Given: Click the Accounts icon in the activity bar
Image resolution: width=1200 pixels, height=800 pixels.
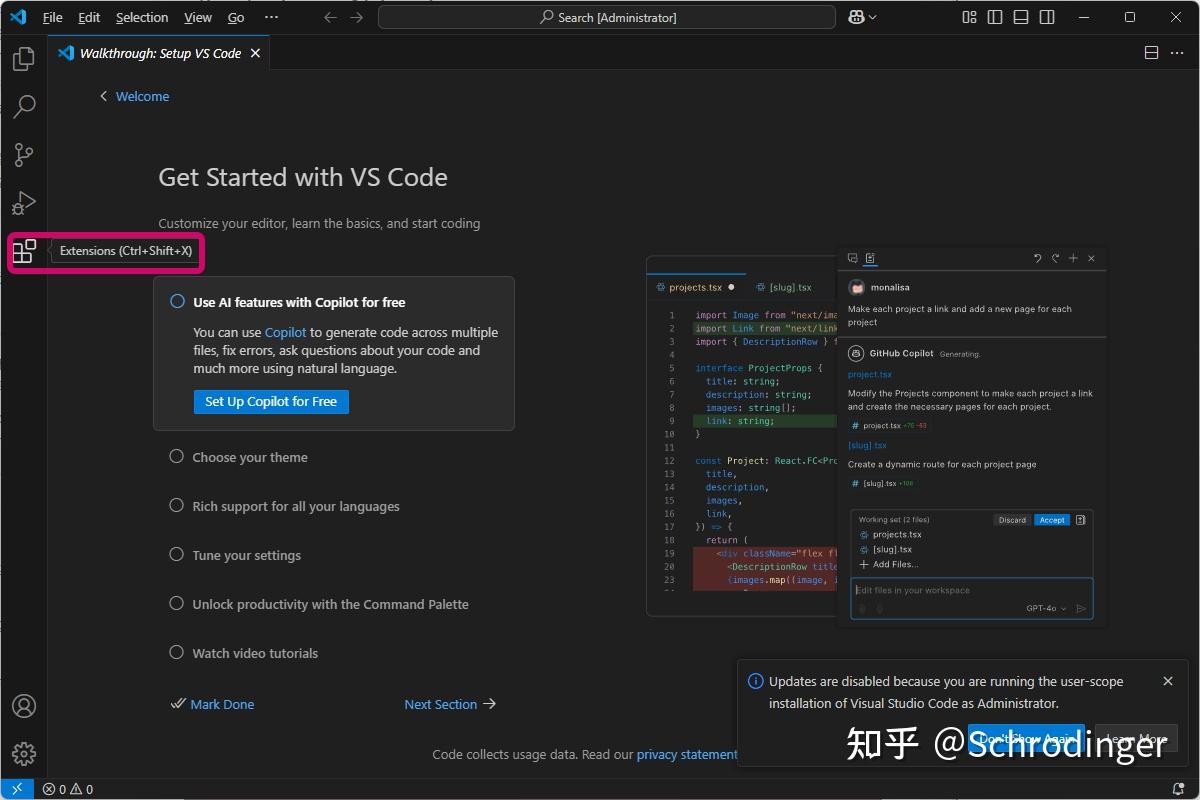Looking at the screenshot, I should (24, 706).
